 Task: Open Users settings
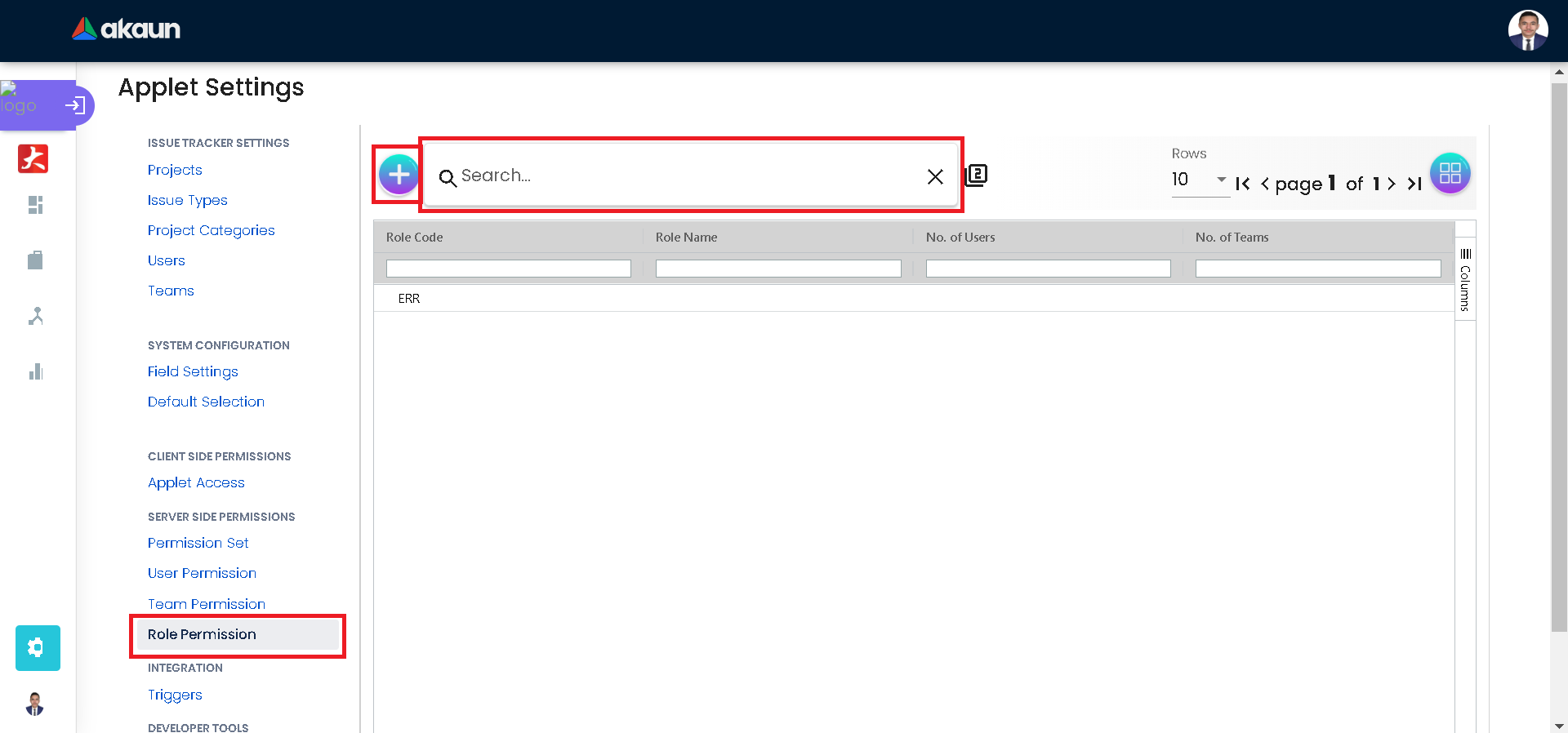pyautogui.click(x=167, y=260)
